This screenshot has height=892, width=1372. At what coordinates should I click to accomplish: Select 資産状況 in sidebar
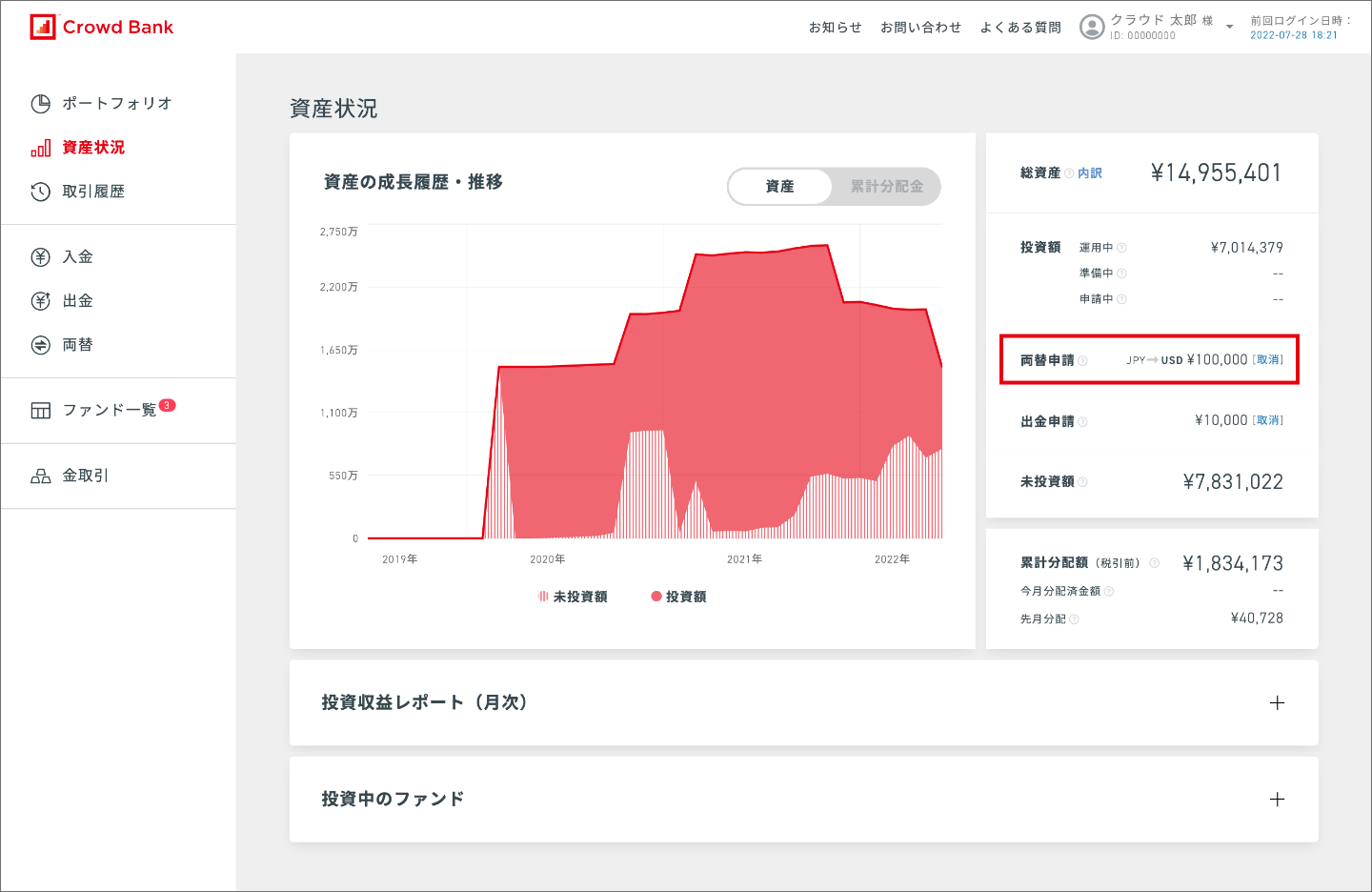(x=93, y=148)
